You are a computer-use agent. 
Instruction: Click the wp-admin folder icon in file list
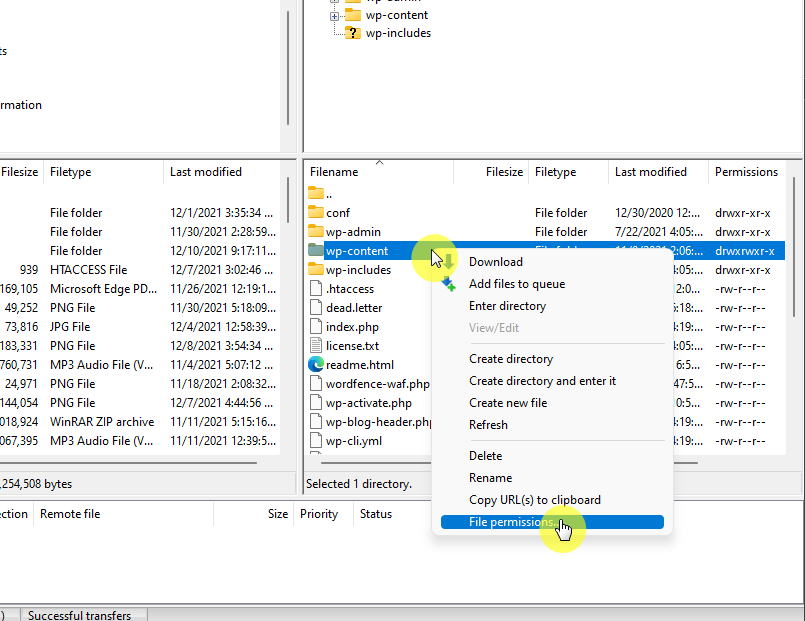[316, 231]
